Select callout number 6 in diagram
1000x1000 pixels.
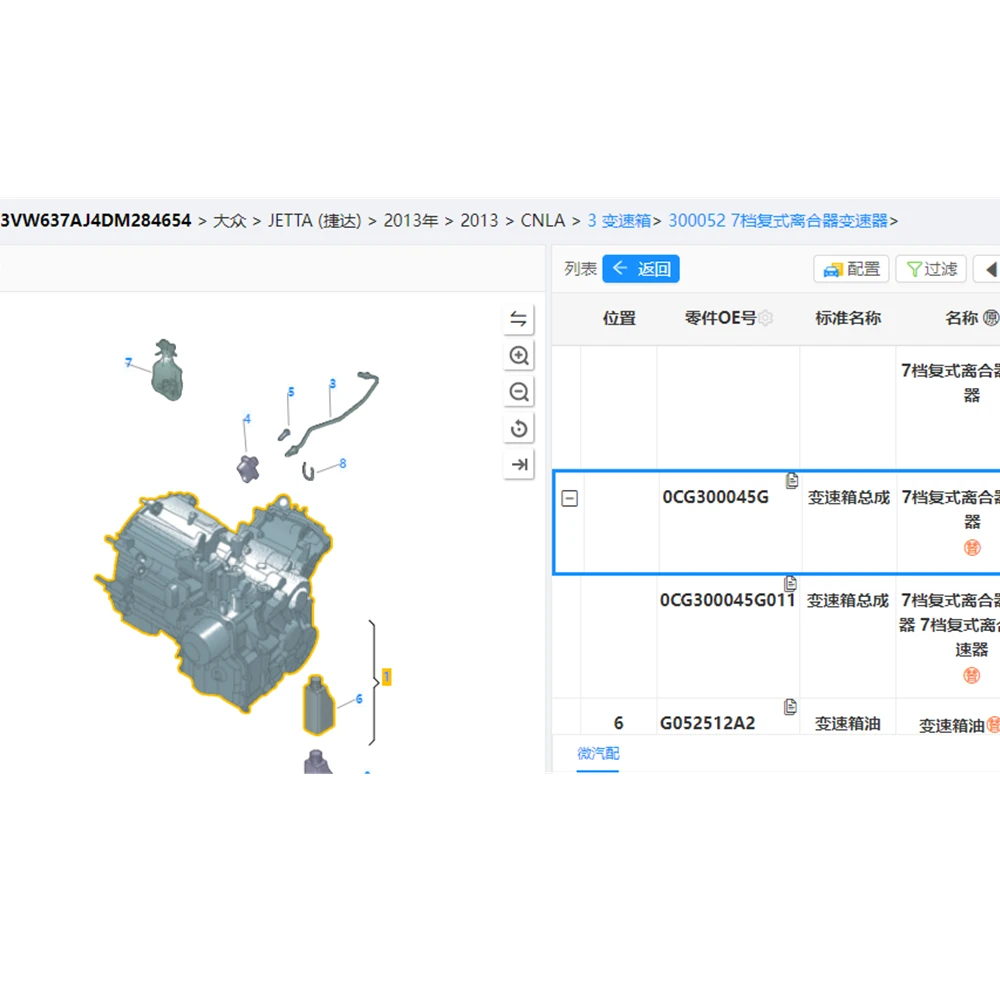point(359,698)
